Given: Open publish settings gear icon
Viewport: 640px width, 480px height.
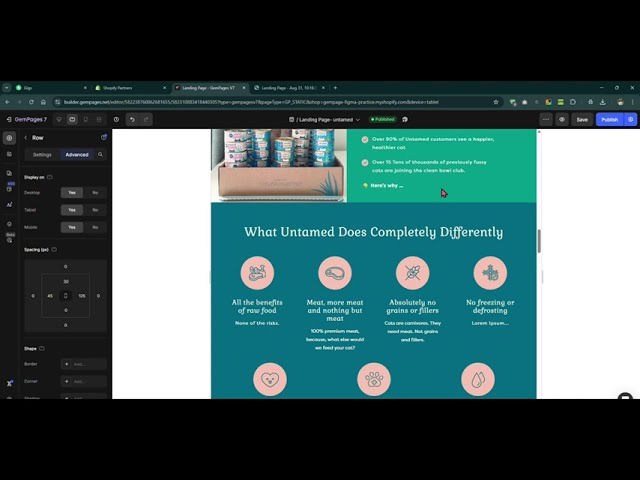Looking at the screenshot, I should click(x=631, y=120).
